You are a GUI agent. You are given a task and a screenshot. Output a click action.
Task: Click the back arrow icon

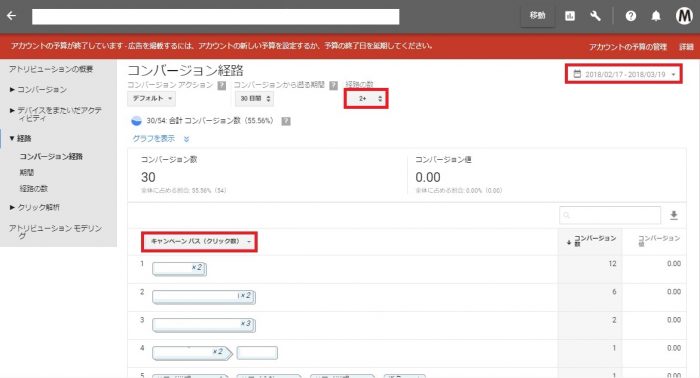tap(12, 16)
